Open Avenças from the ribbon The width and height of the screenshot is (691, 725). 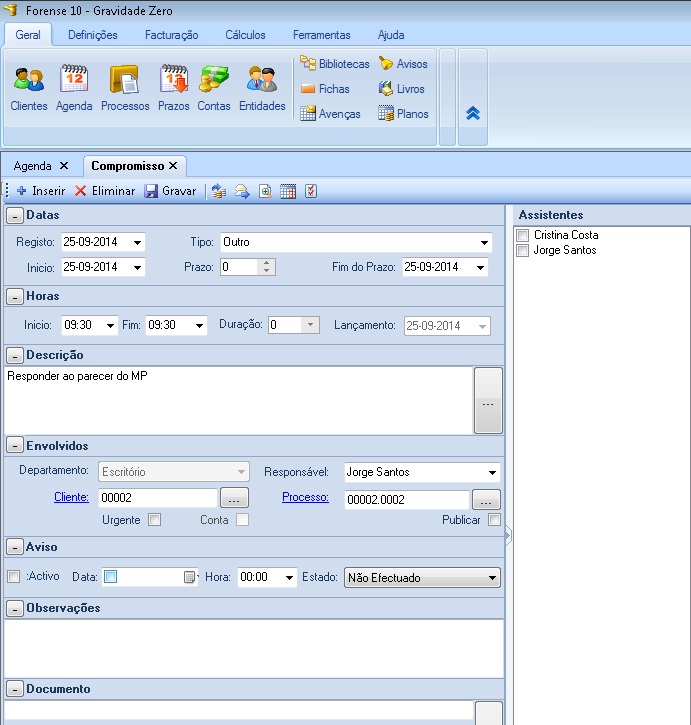tap(330, 113)
